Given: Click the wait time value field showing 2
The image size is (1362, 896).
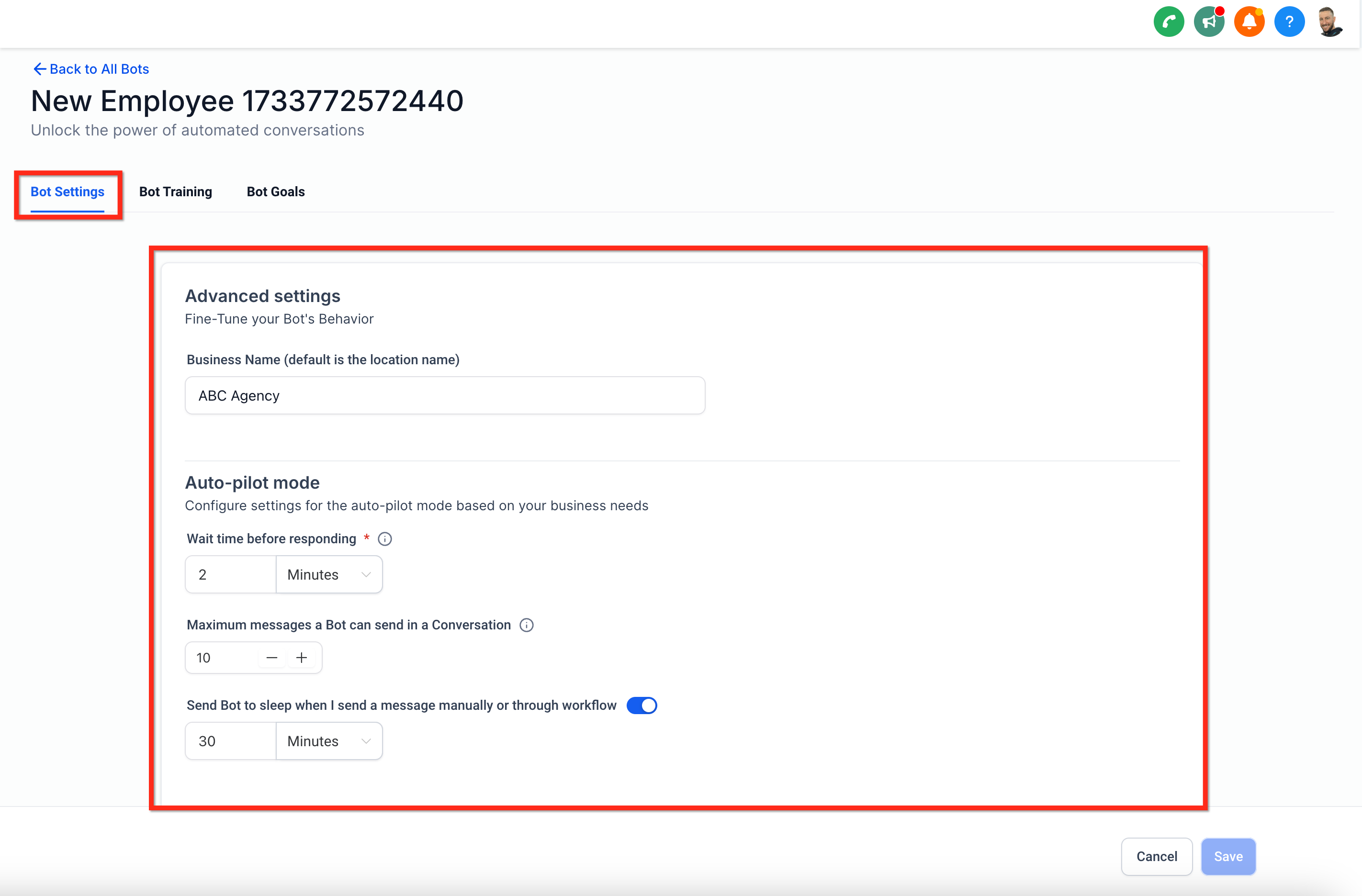Looking at the screenshot, I should (231, 574).
